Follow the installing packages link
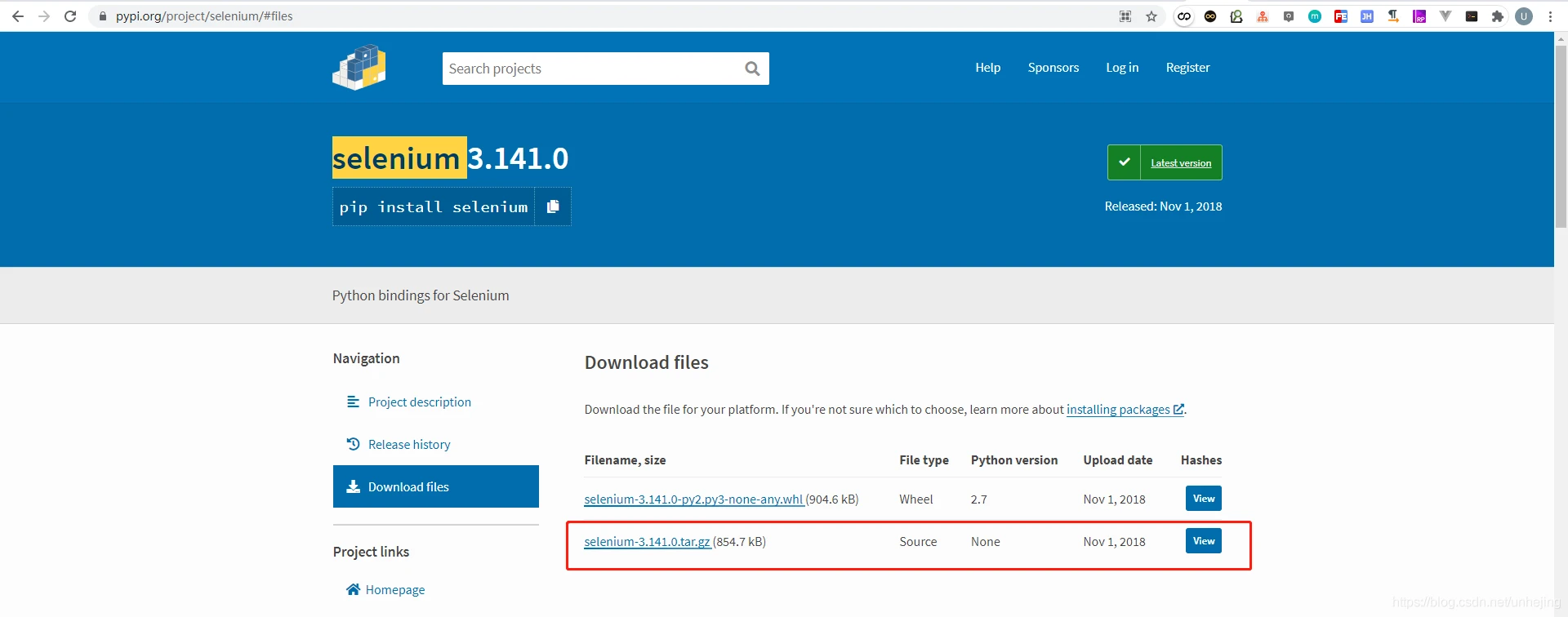 click(1125, 410)
